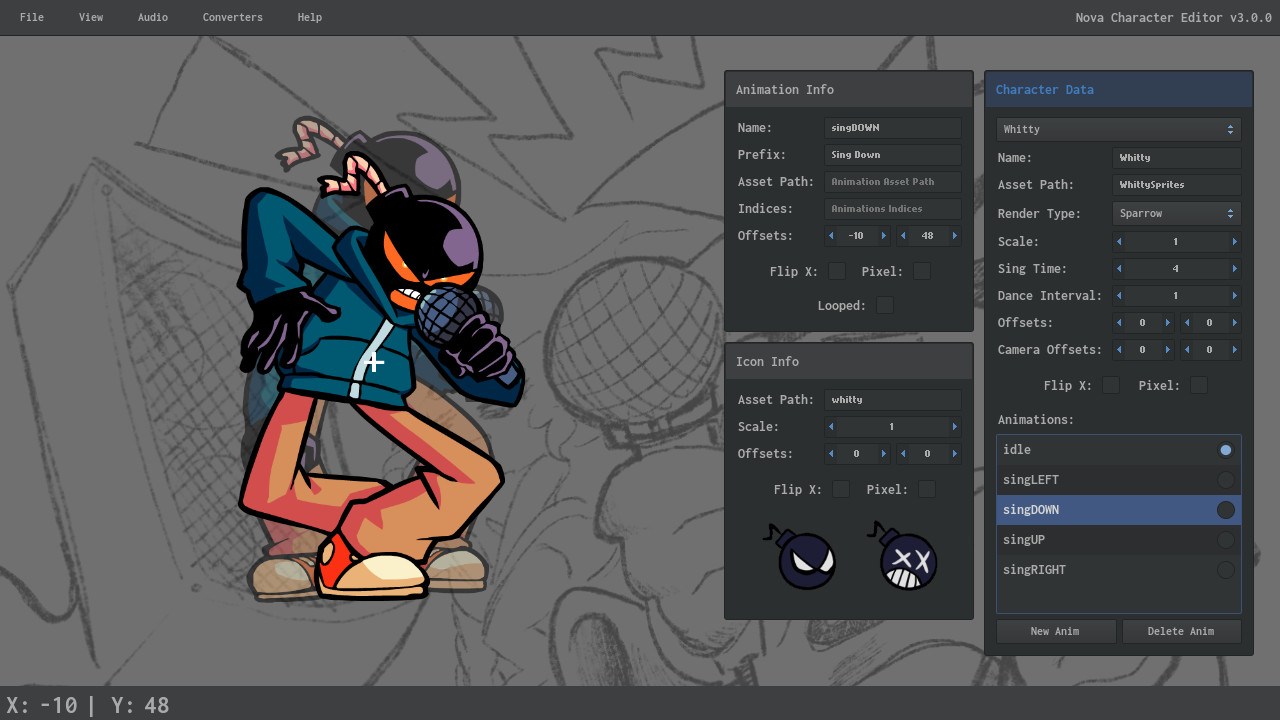Viewport: 1280px width, 720px height.
Task: Open the Render Type dropdown showing Sparrow
Action: coord(1176,213)
